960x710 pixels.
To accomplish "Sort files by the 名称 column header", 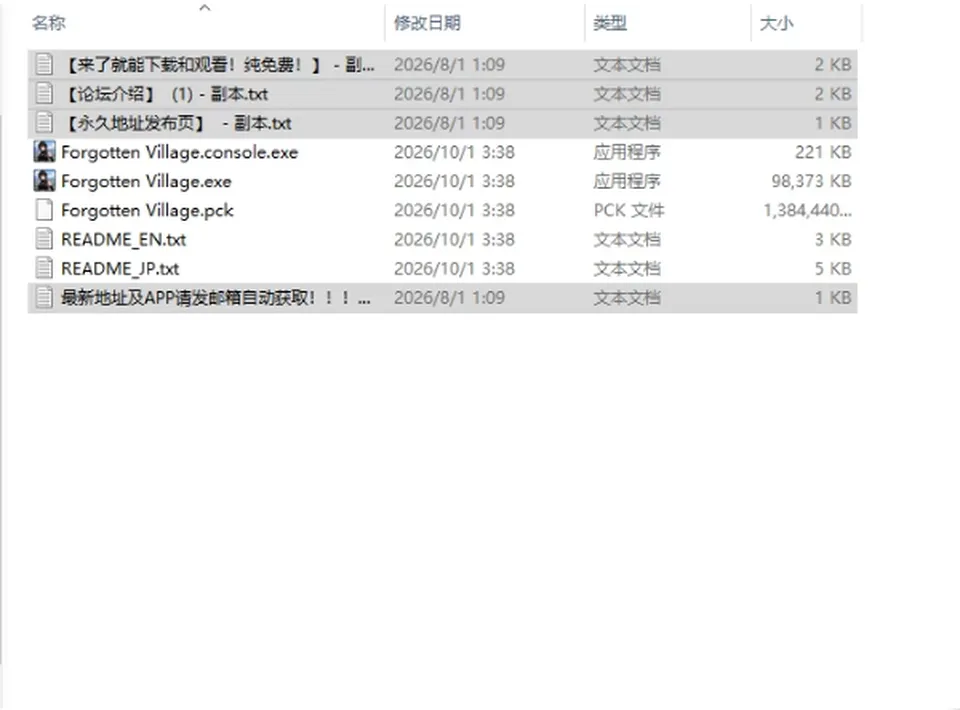I will coord(49,23).
